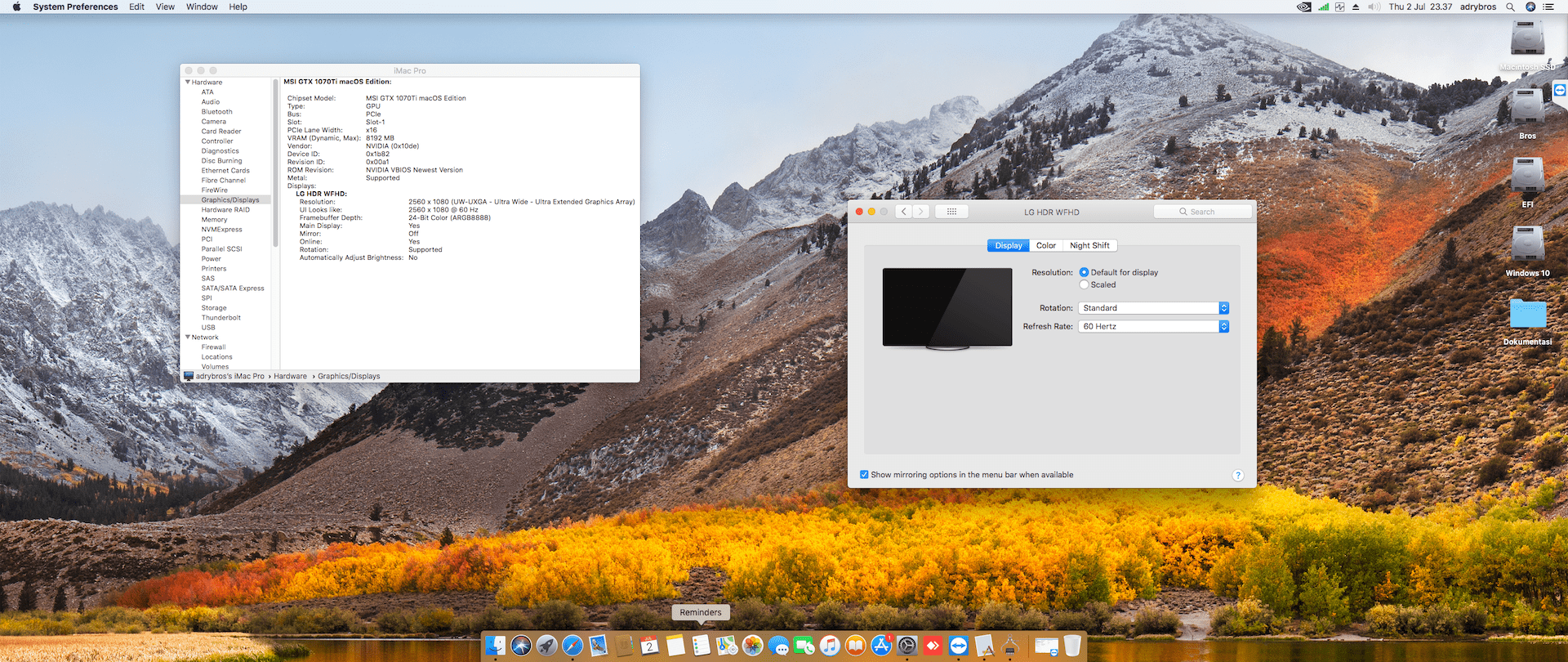1568x662 pixels.
Task: Open Safari from the dock
Action: pos(572,646)
